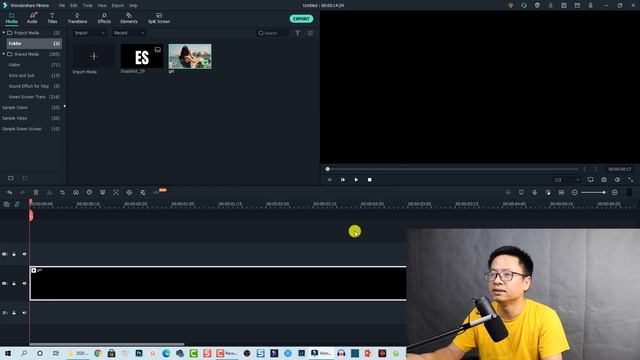640x360 pixels.
Task: Hide the empty upper video track
Action: pos(24,254)
